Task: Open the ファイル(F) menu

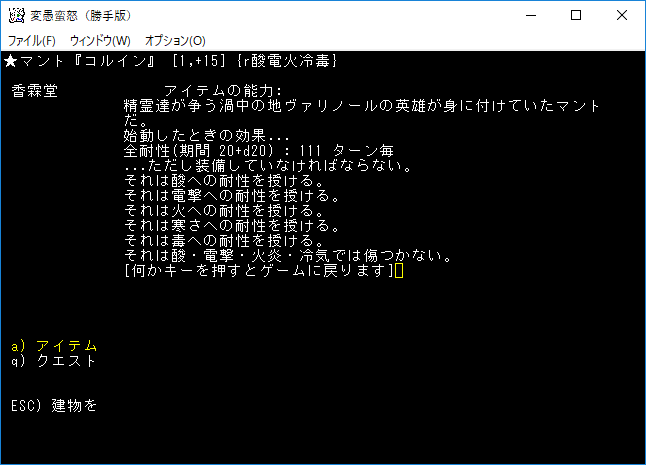Action: click(x=32, y=41)
